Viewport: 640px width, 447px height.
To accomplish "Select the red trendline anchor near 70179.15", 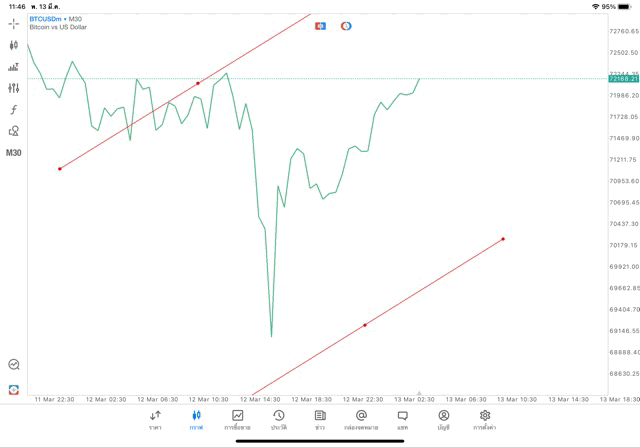I will pos(503,239).
